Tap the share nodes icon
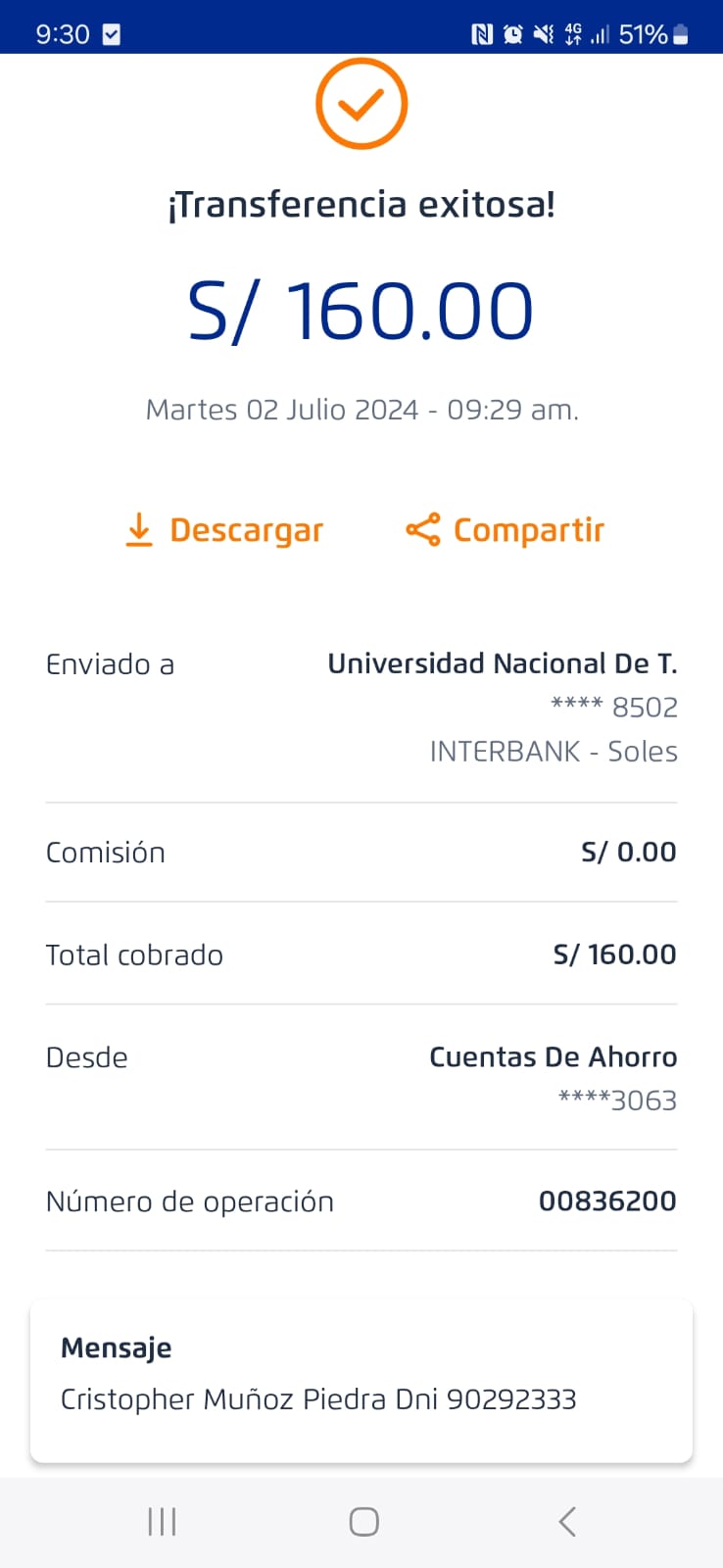Image resolution: width=723 pixels, height=1568 pixels. [x=422, y=530]
